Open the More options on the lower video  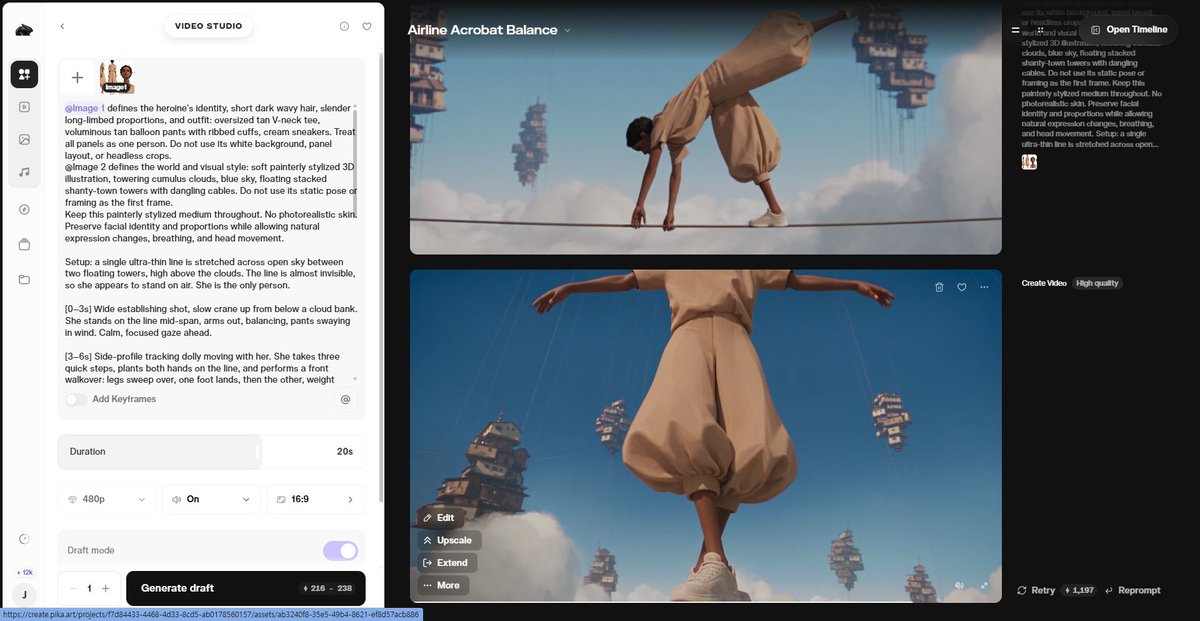441,585
